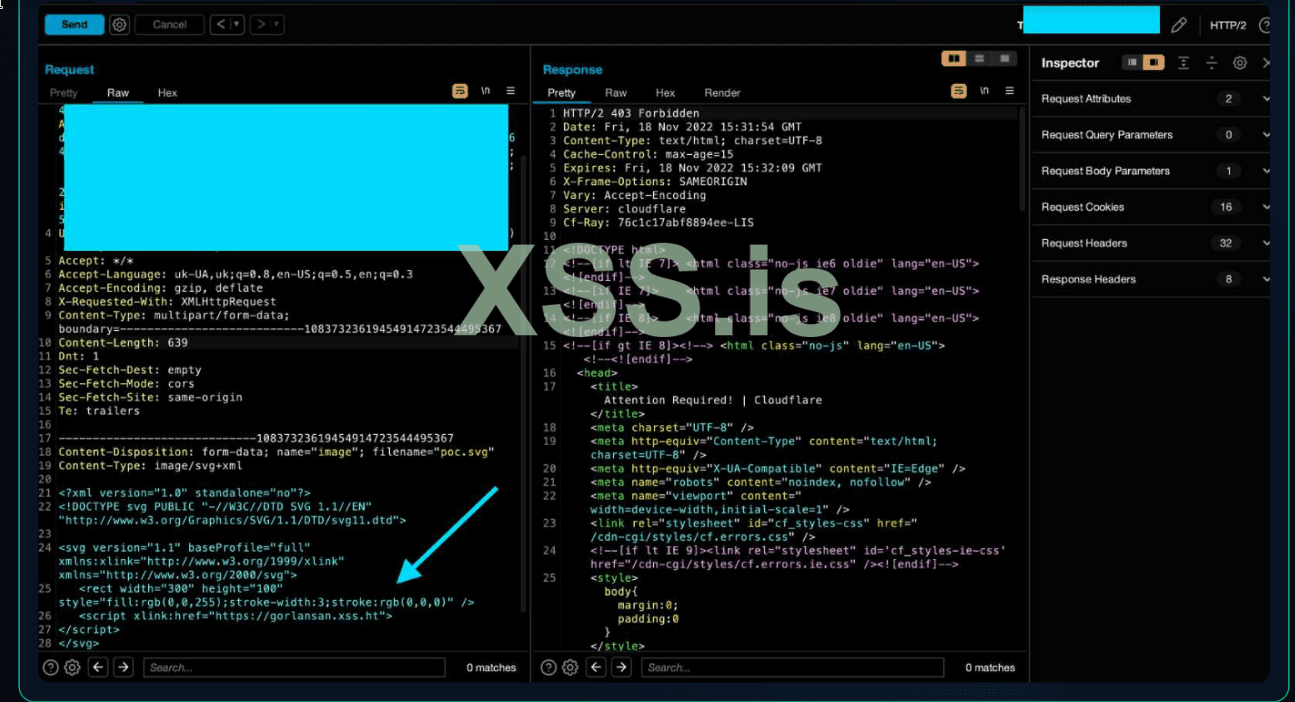Click Request search input field
1295x702 pixels.
point(294,667)
